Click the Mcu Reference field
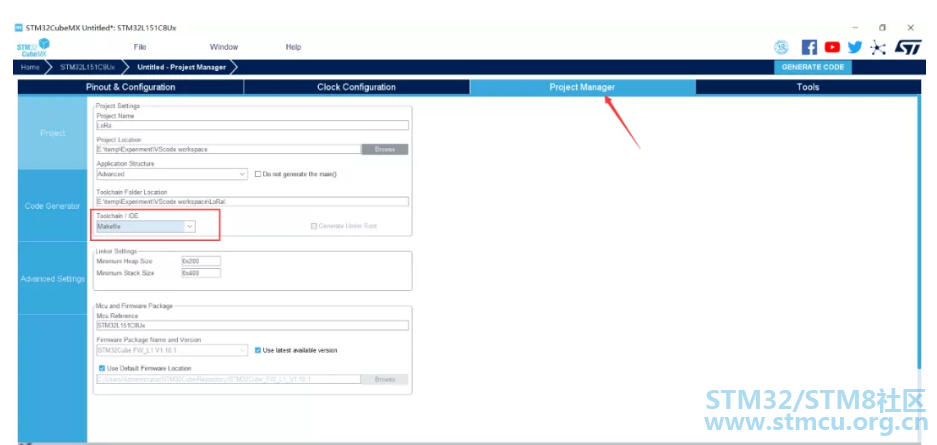Image resolution: width=937 pixels, height=445 pixels. click(252, 326)
